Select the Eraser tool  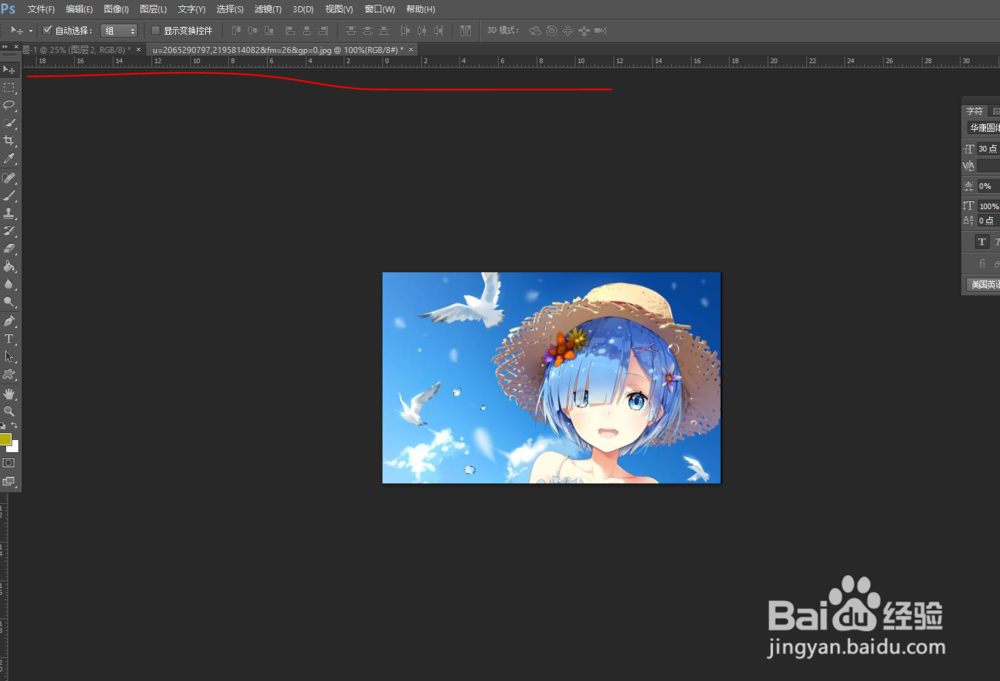pos(9,249)
